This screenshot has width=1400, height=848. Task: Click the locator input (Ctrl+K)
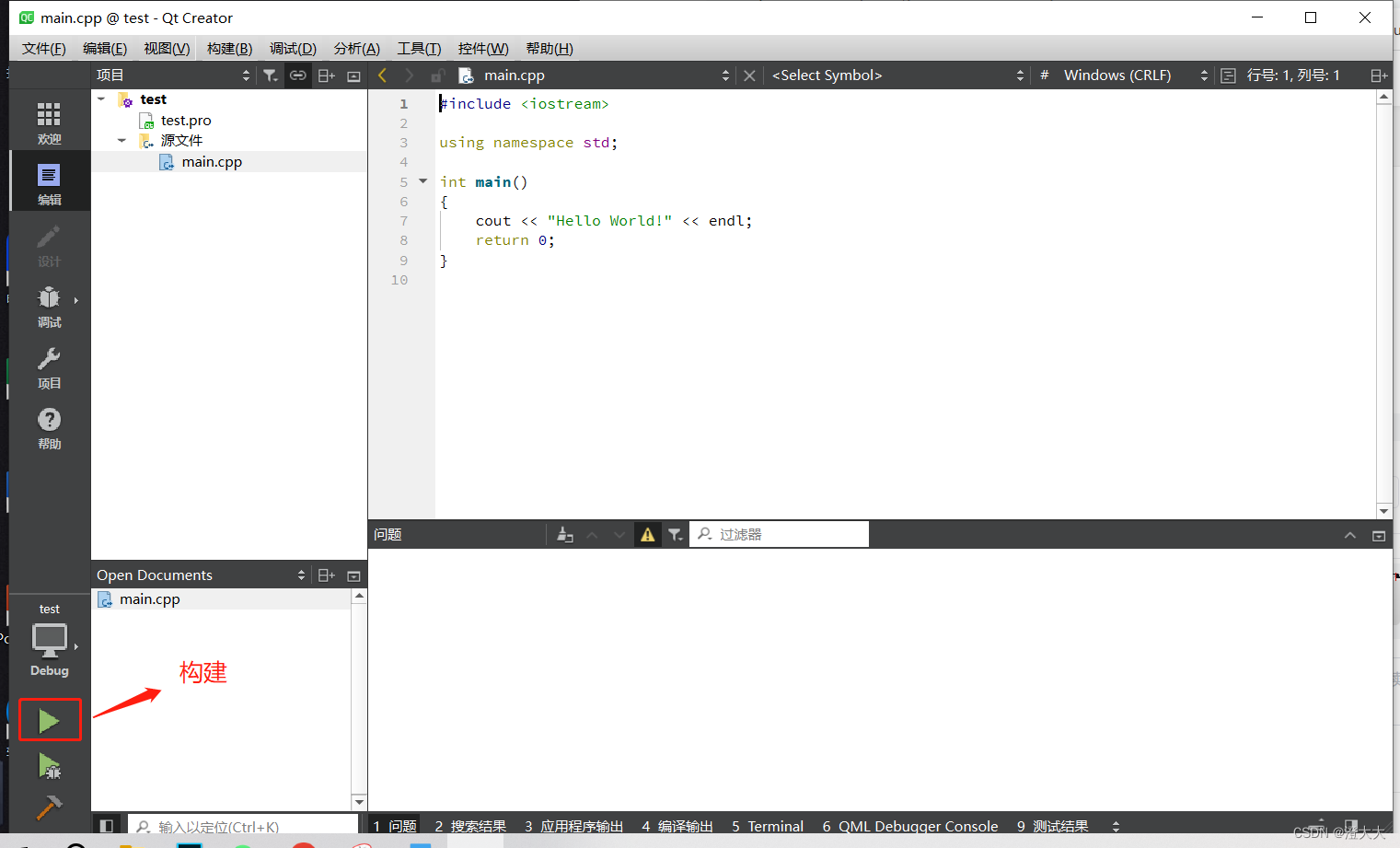point(243,827)
